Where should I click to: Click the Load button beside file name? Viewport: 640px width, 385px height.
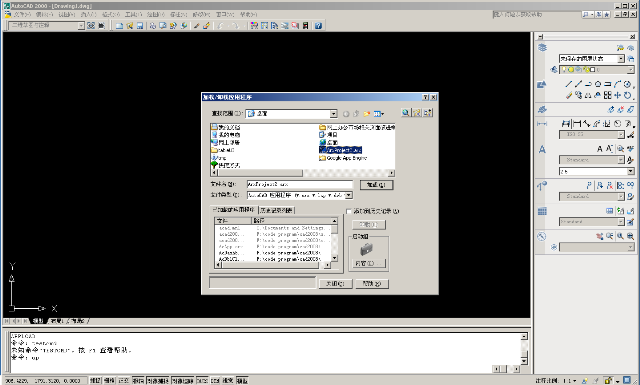(x=376, y=185)
